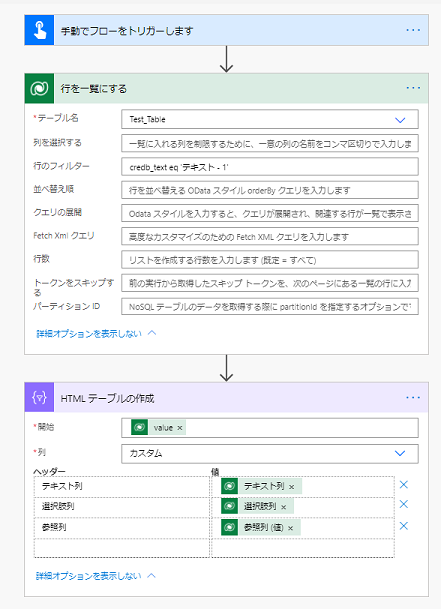The width and height of the screenshot is (441, 609).
Task: Open the three-dot menu of the manual trigger step
Action: [413, 30]
